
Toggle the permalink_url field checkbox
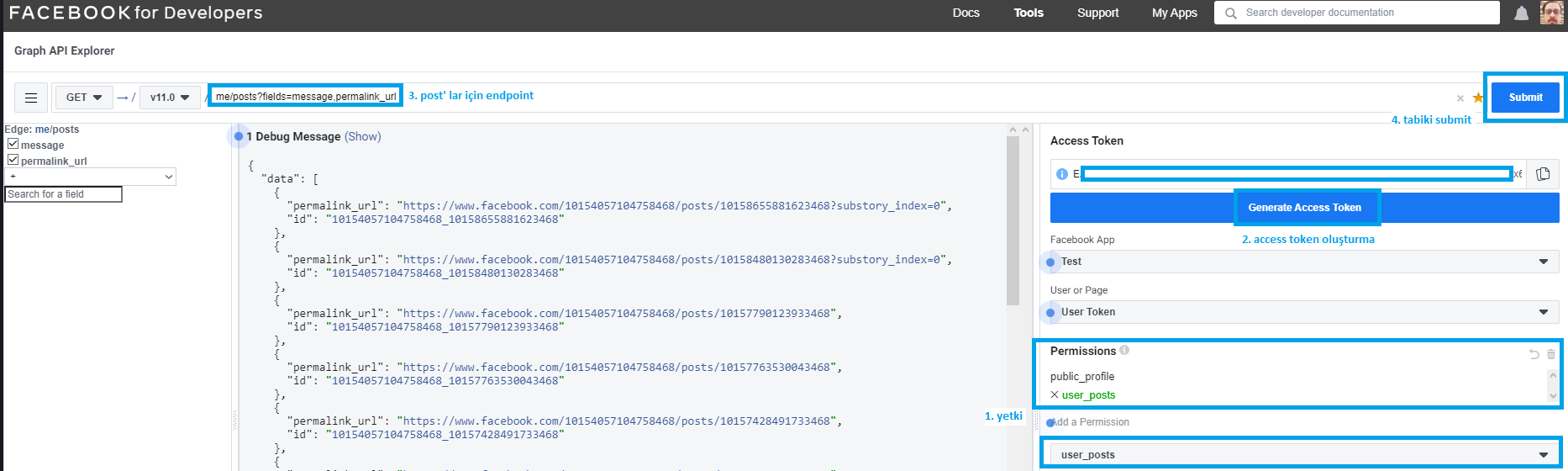[x=13, y=159]
